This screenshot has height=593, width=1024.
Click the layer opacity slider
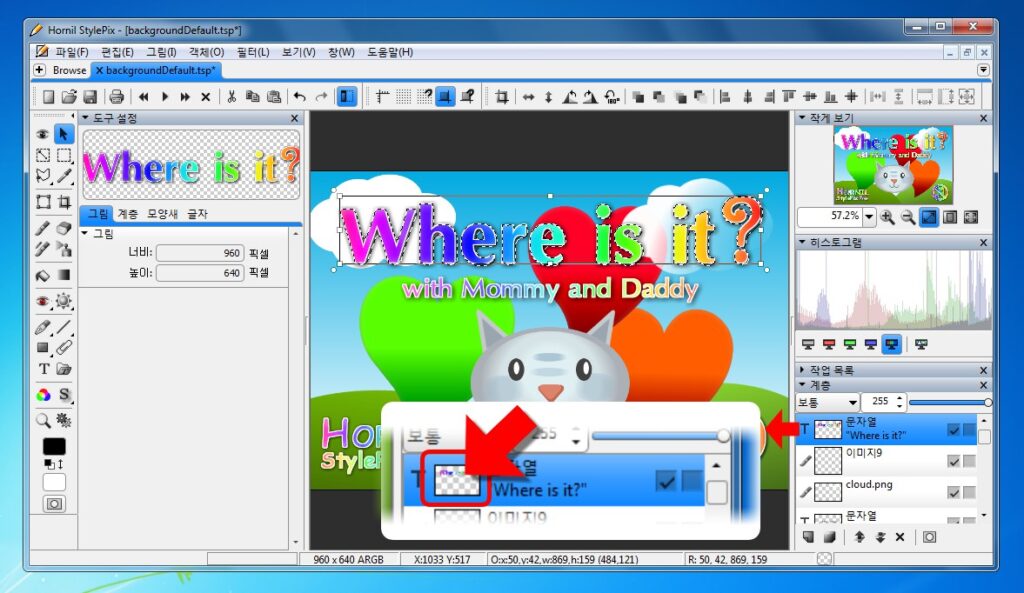pyautogui.click(x=950, y=402)
